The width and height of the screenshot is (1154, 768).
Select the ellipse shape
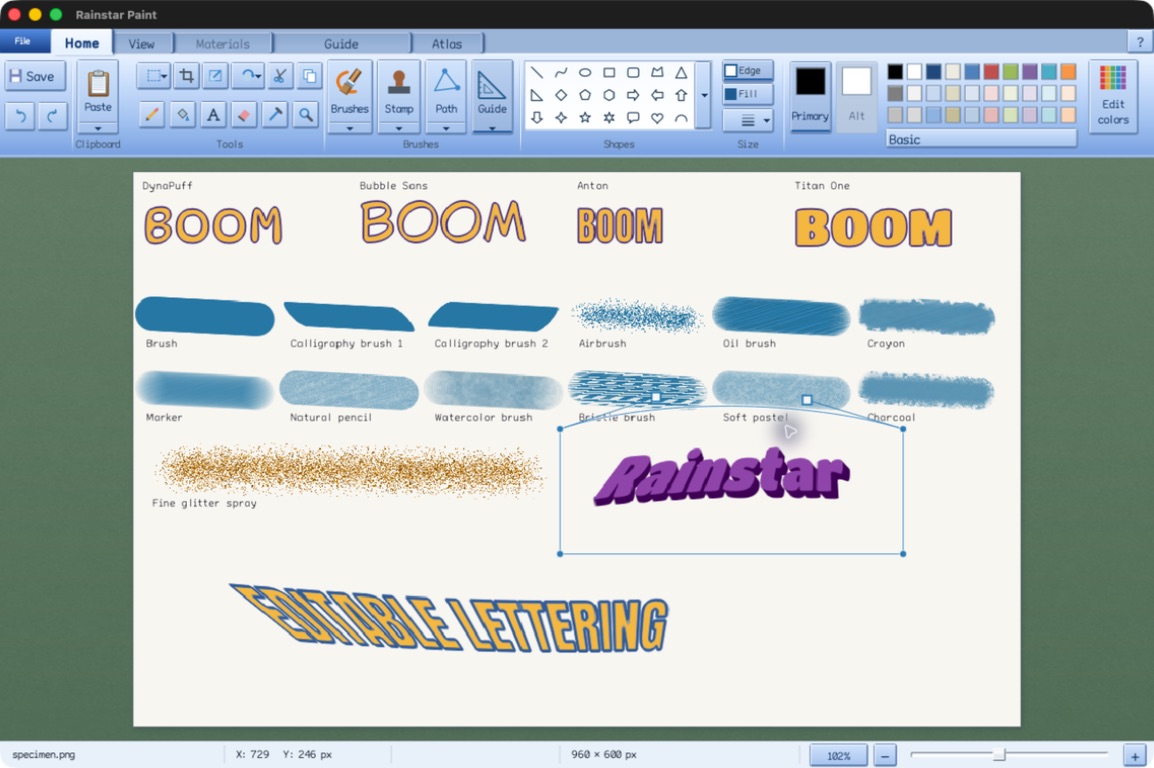[x=585, y=73]
